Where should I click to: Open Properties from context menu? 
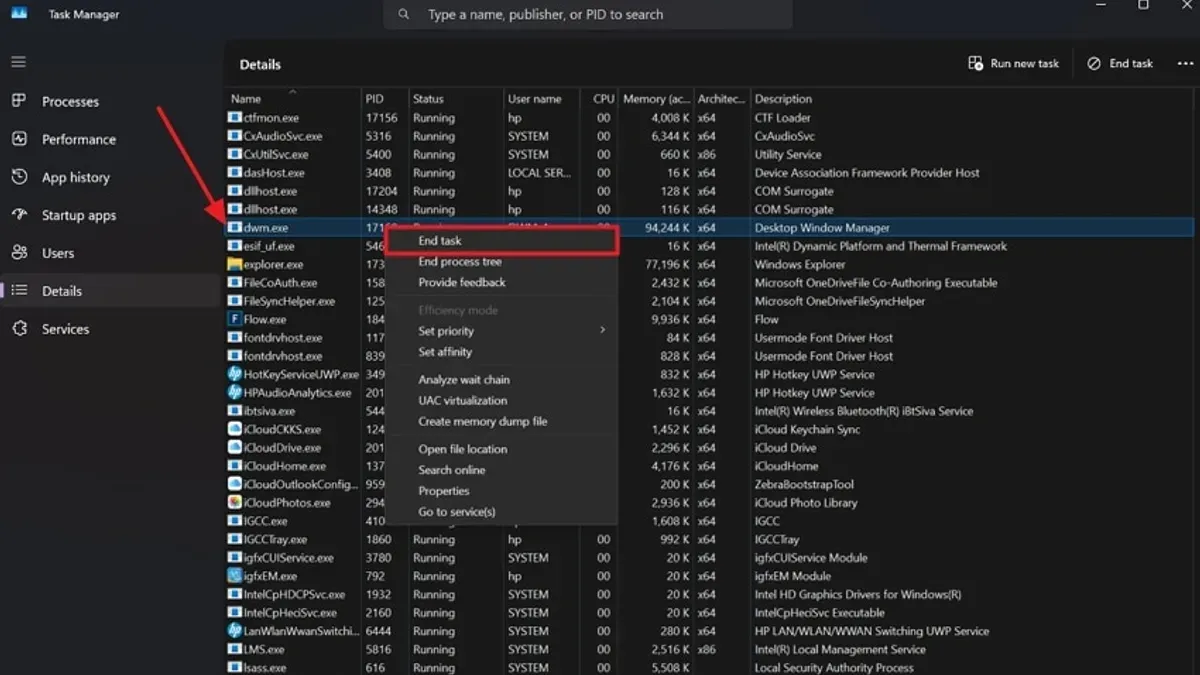pos(502,491)
